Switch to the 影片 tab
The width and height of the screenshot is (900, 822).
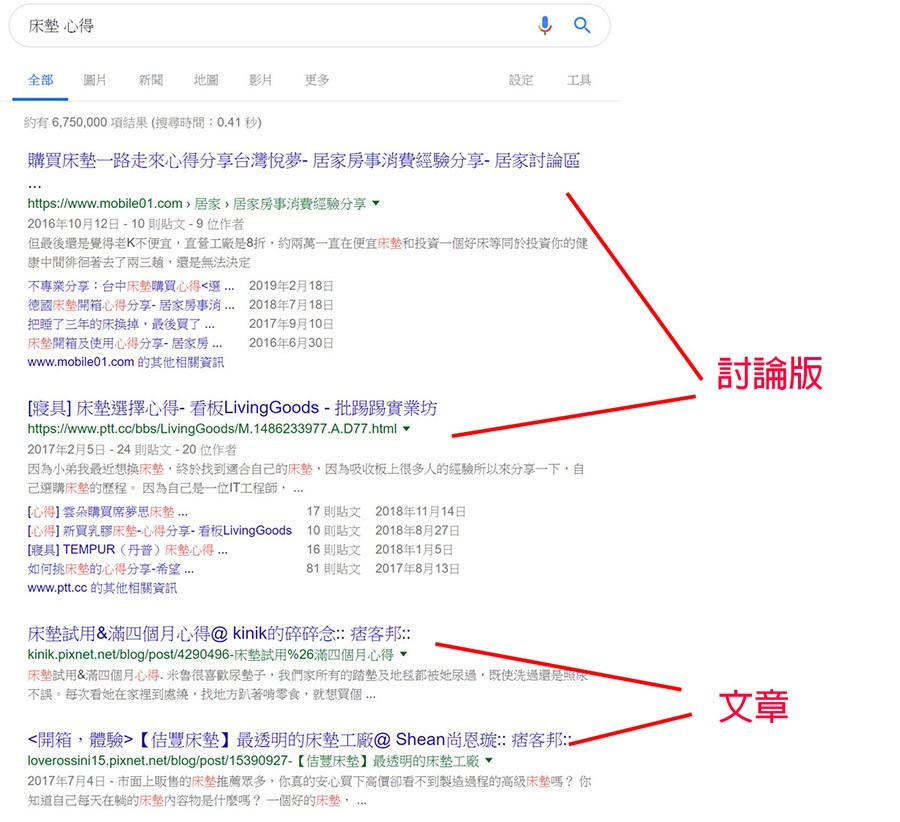tap(261, 80)
